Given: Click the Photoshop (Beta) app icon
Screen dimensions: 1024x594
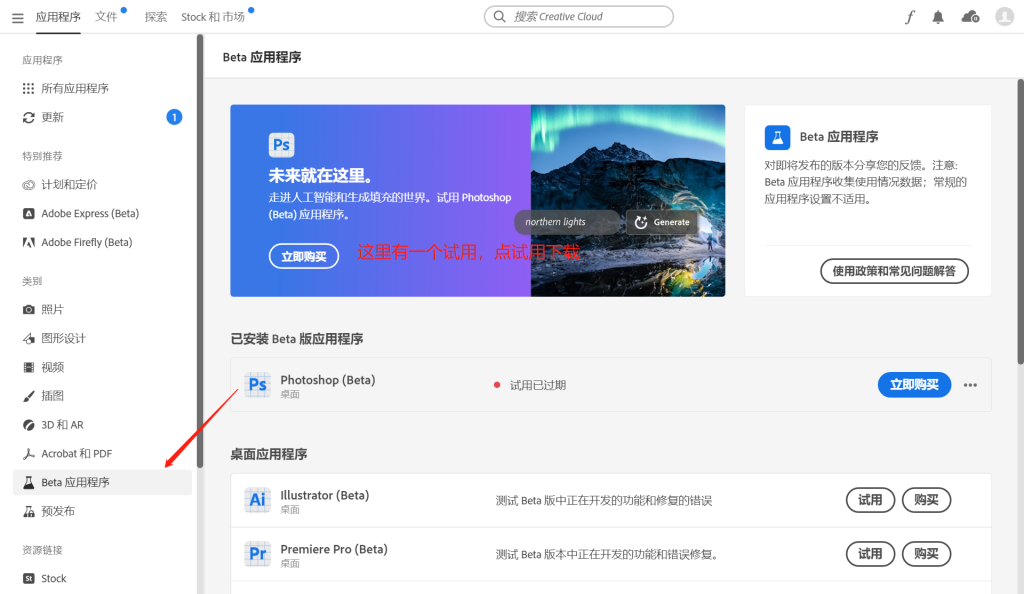Looking at the screenshot, I should point(258,384).
